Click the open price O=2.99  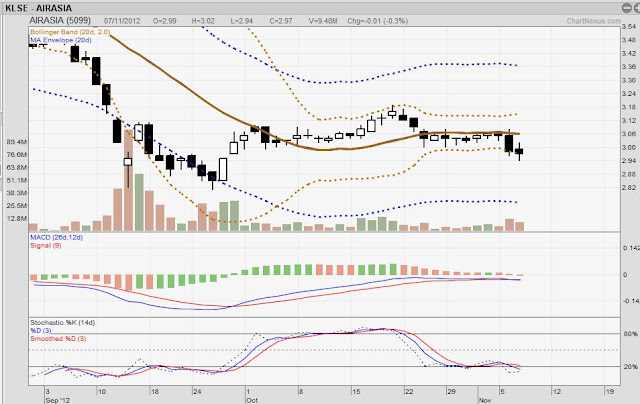click(164, 21)
